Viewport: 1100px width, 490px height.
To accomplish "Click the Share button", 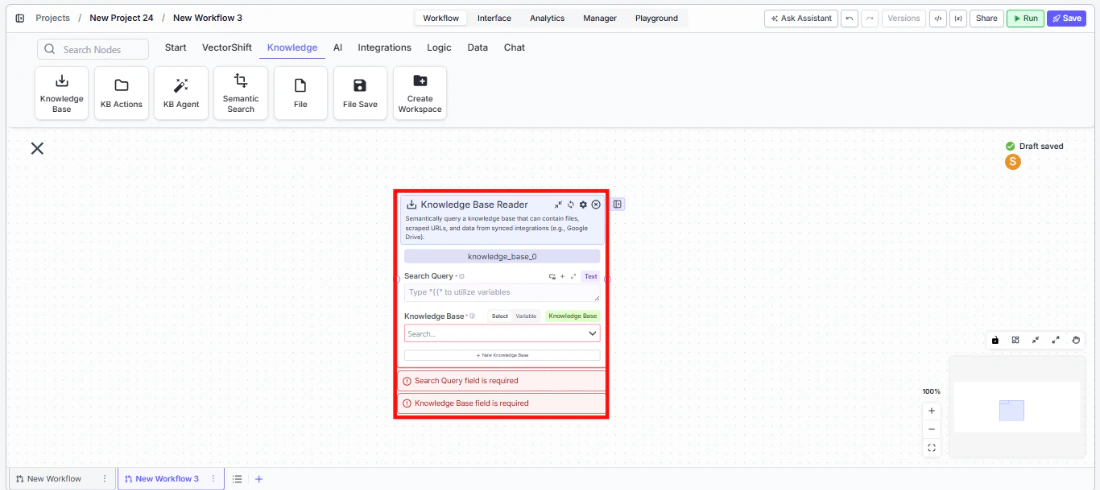I will point(986,18).
